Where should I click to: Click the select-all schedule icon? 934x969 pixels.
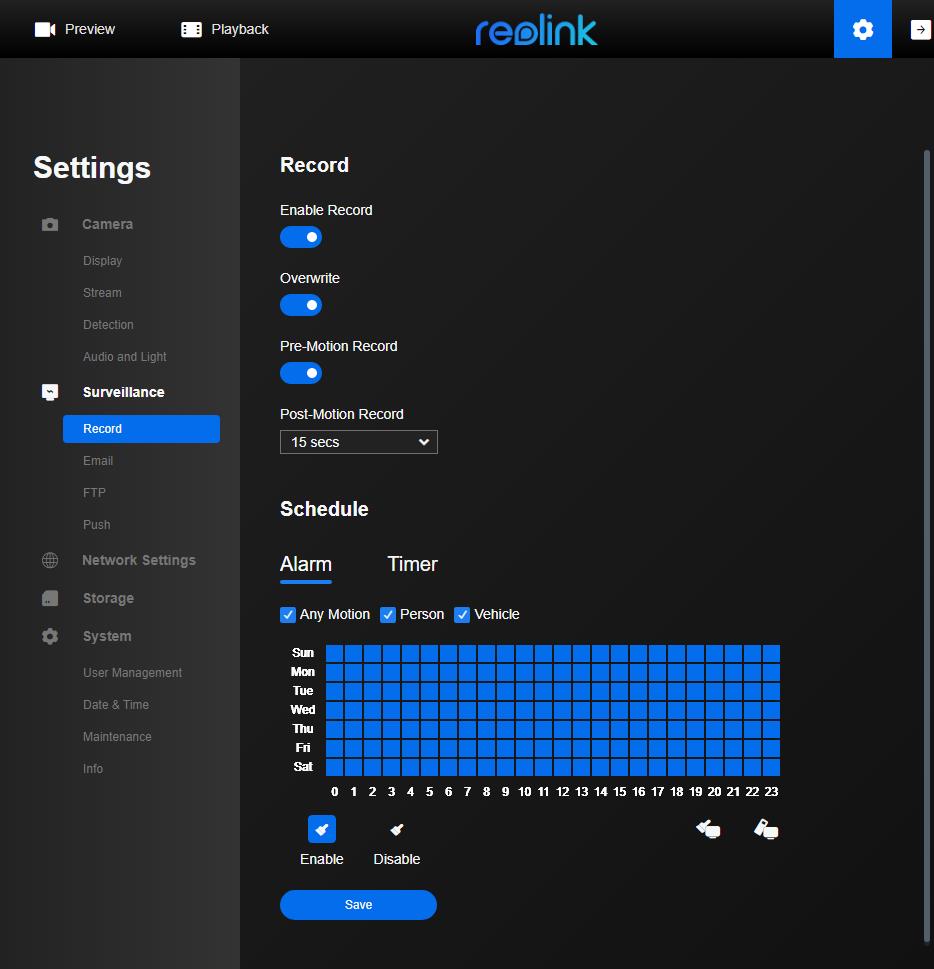pyautogui.click(x=708, y=829)
